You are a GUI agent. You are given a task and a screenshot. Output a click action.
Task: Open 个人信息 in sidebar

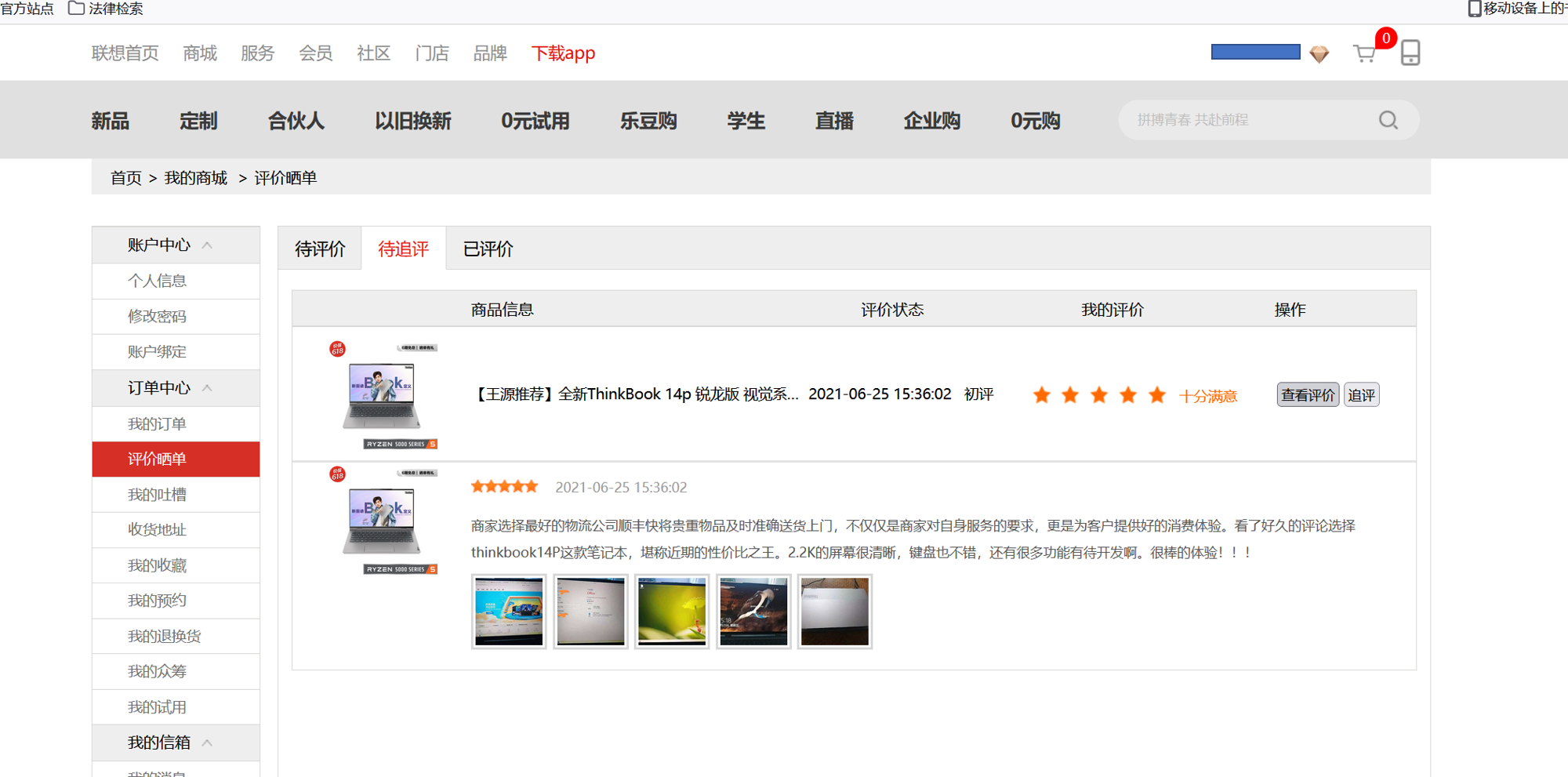click(176, 281)
